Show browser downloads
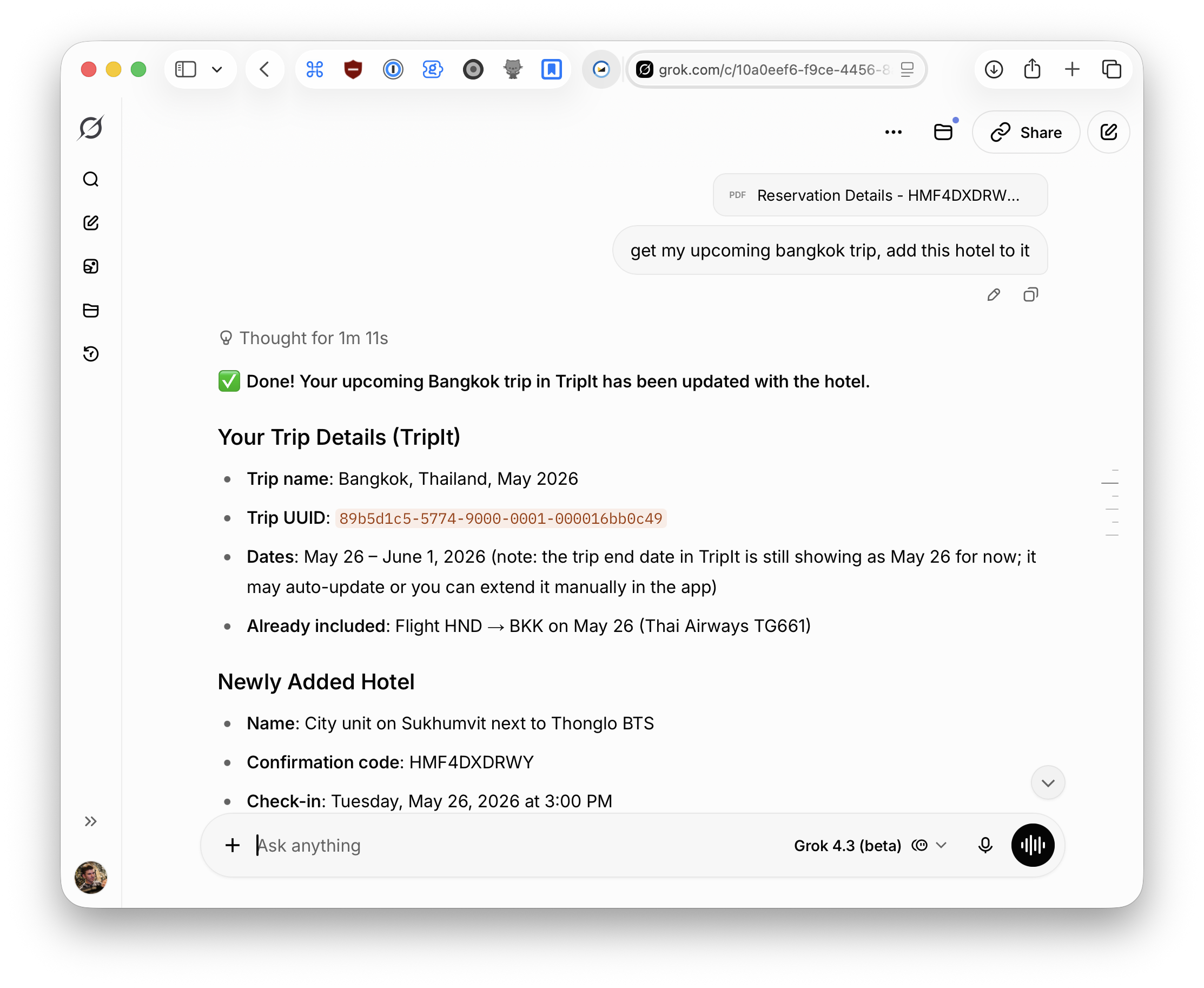The width and height of the screenshot is (1204, 988). (994, 69)
